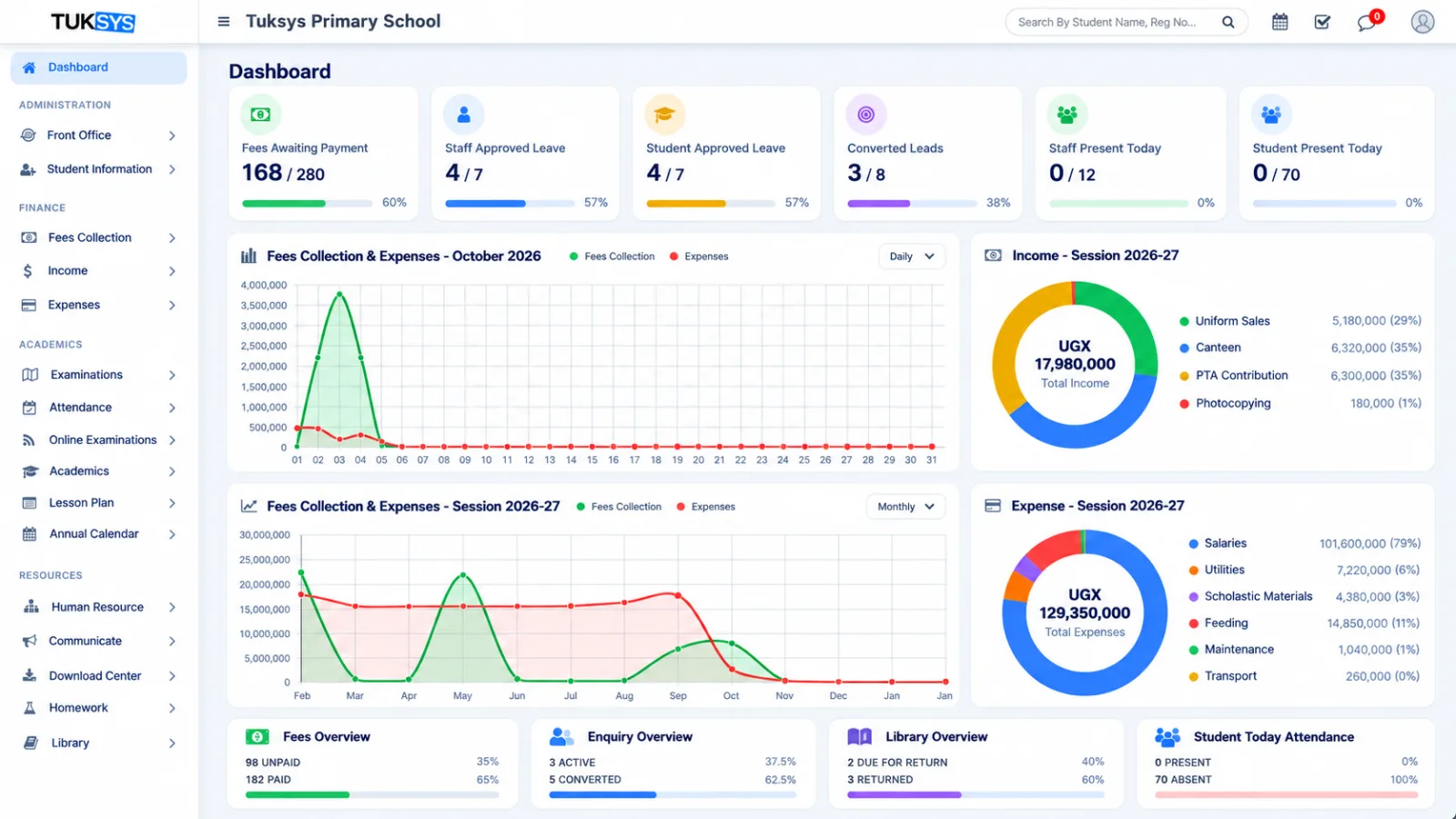The width and height of the screenshot is (1456, 819).
Task: Open the chat notifications icon
Action: click(x=1367, y=22)
